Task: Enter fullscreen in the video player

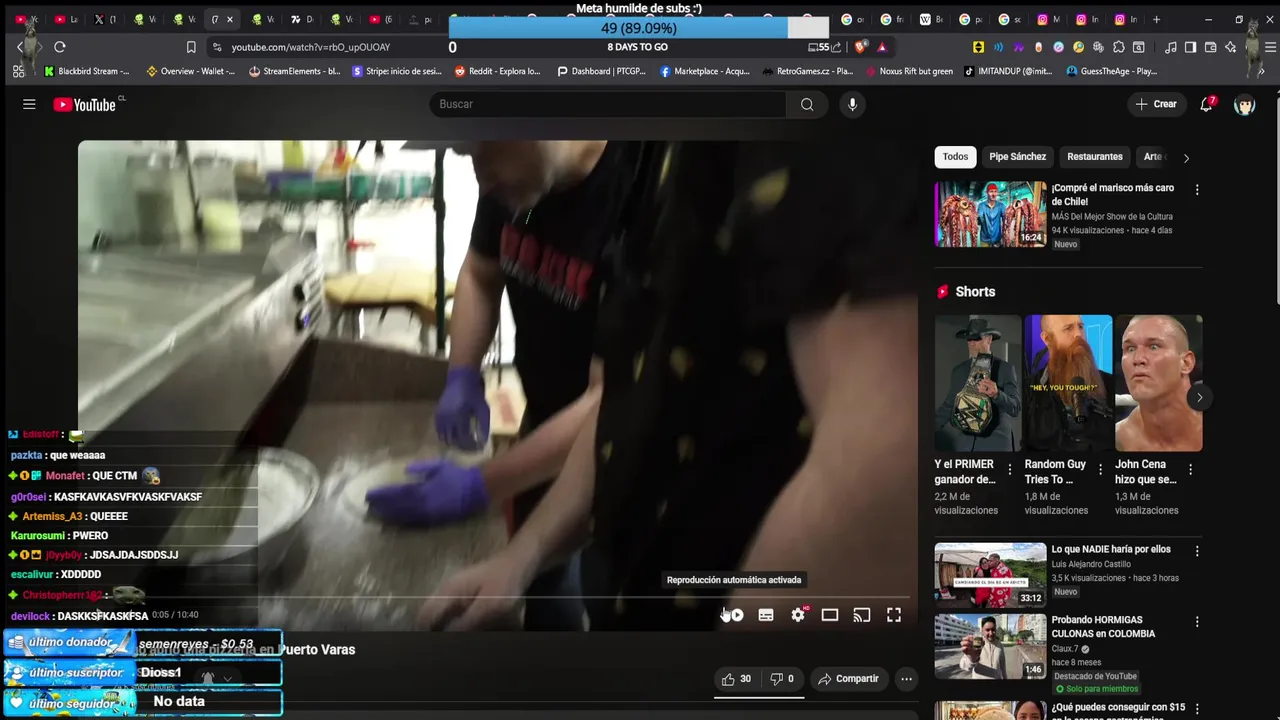Action: point(894,615)
